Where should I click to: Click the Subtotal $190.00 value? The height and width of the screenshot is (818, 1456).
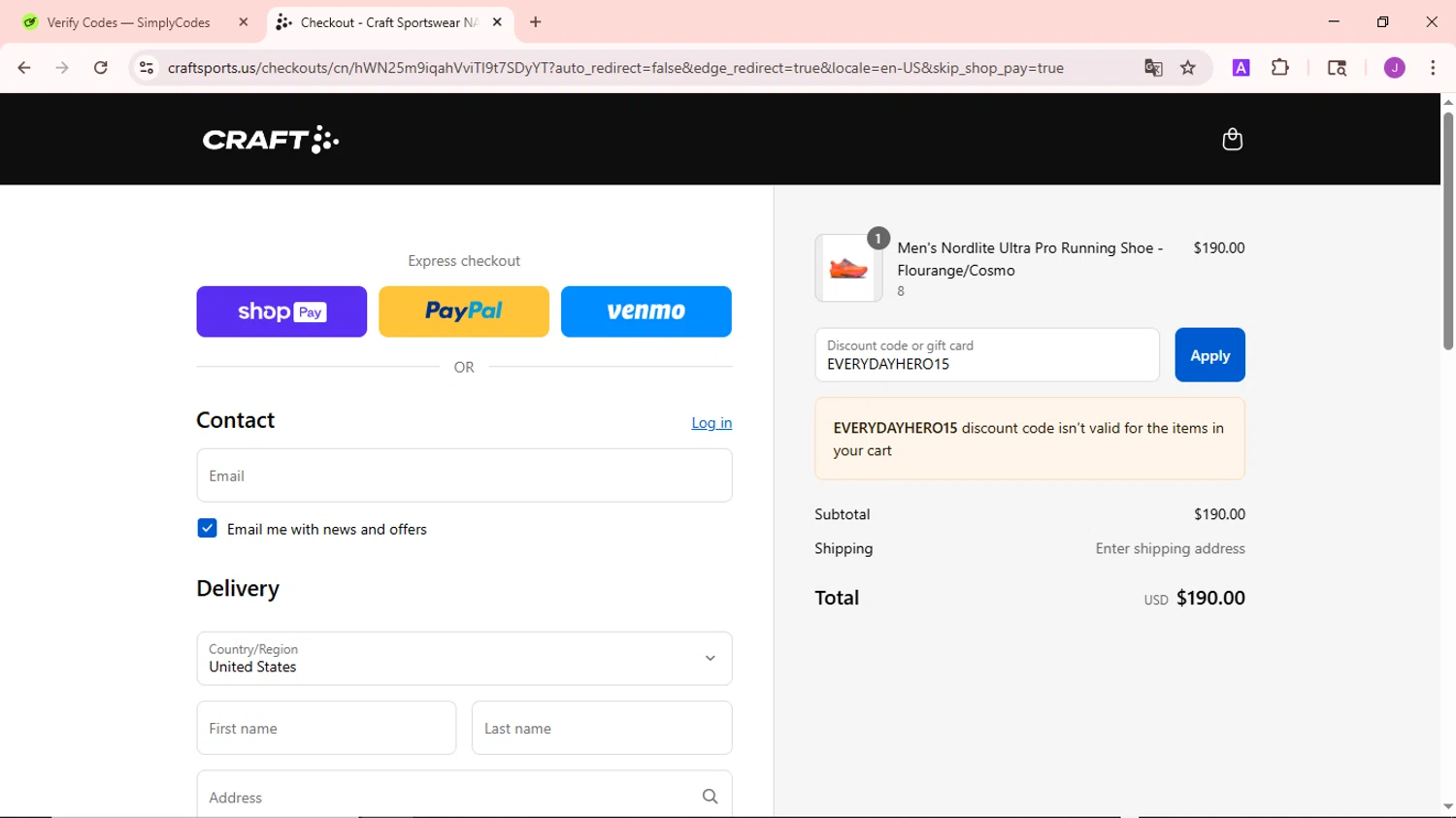(1219, 514)
